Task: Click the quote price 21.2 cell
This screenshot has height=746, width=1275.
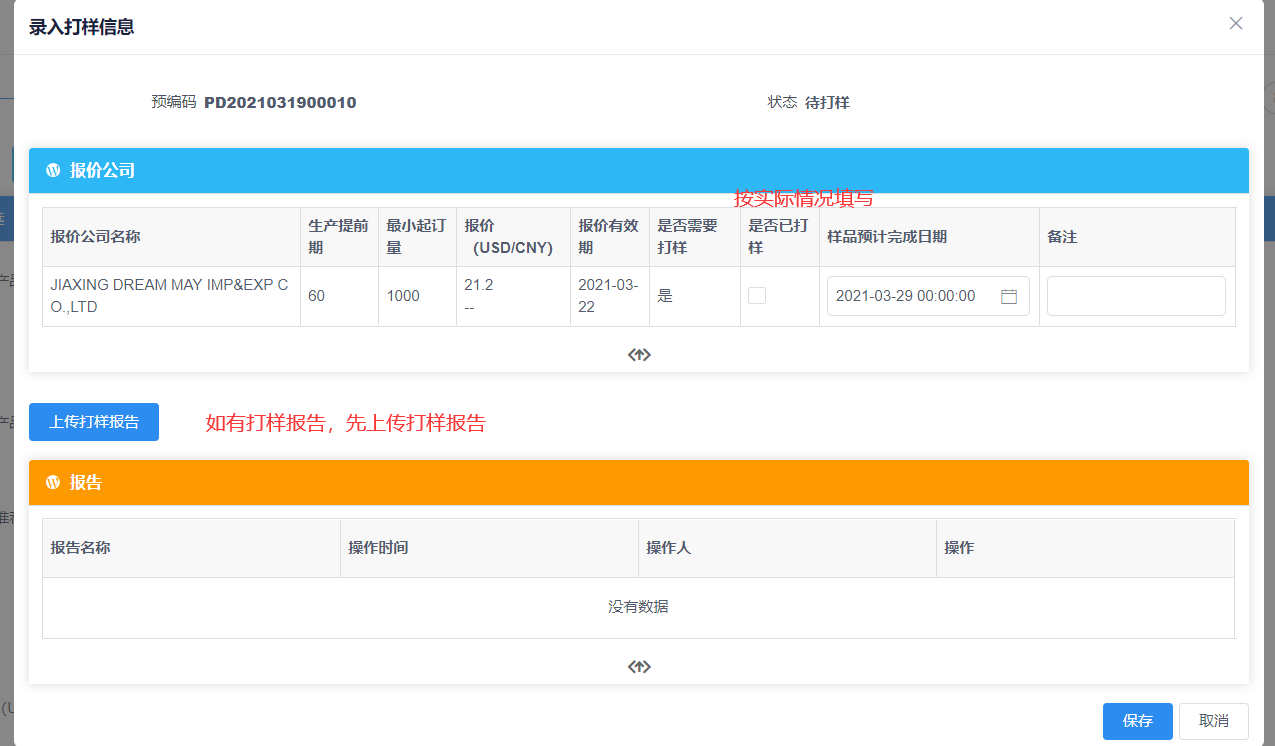Action: 513,296
